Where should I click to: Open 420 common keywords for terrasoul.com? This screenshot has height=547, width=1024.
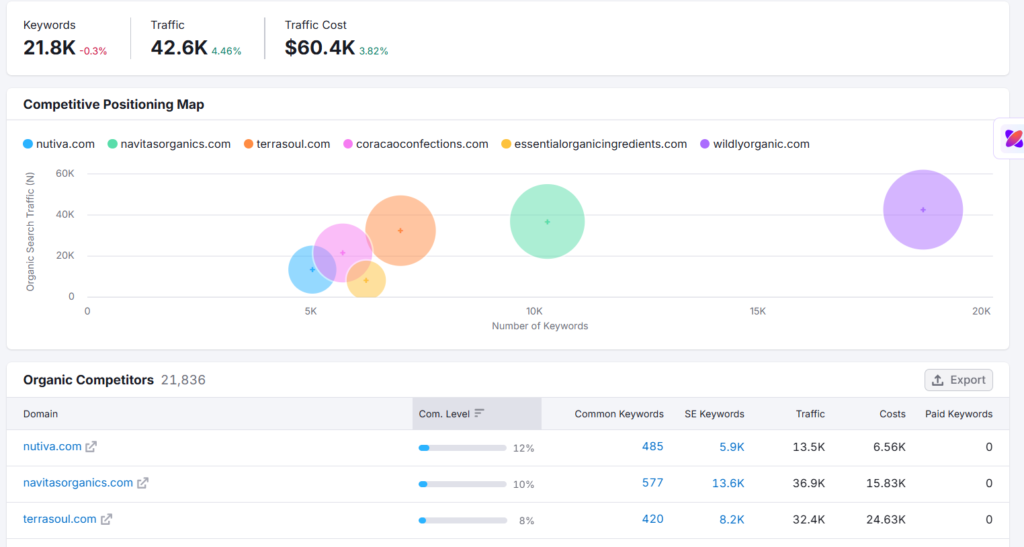pos(652,519)
